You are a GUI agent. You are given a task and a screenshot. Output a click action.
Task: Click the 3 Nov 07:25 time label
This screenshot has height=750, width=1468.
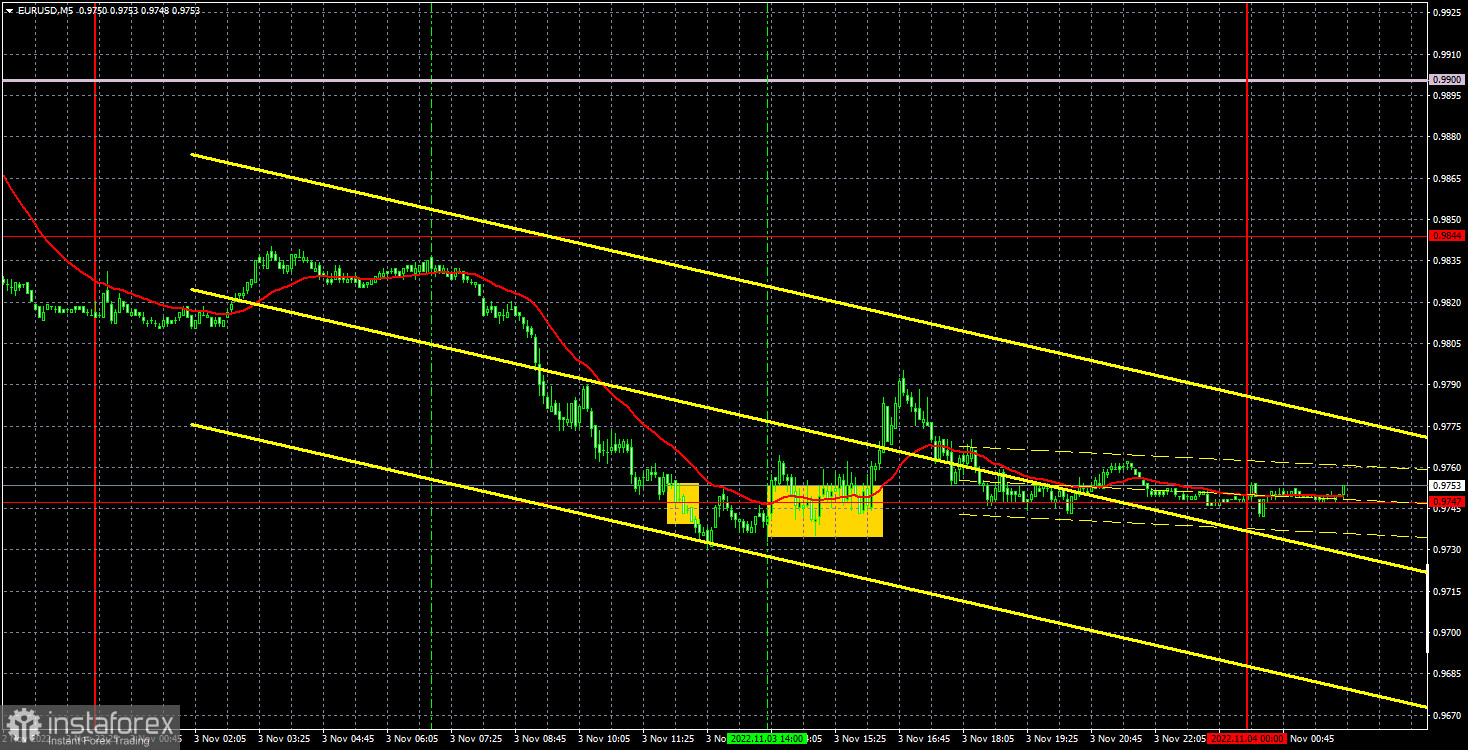click(477, 739)
